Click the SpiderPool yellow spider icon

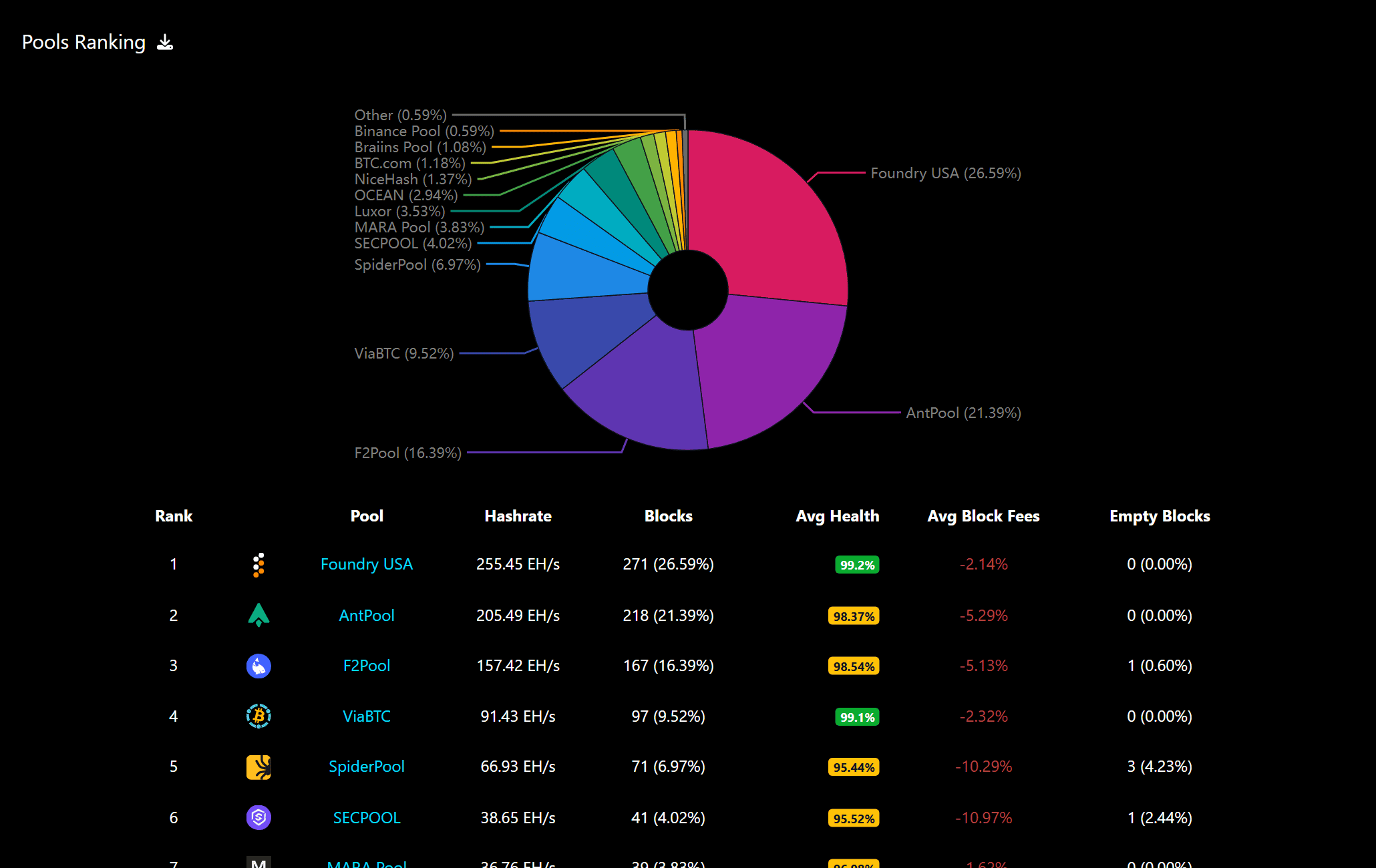tap(259, 767)
